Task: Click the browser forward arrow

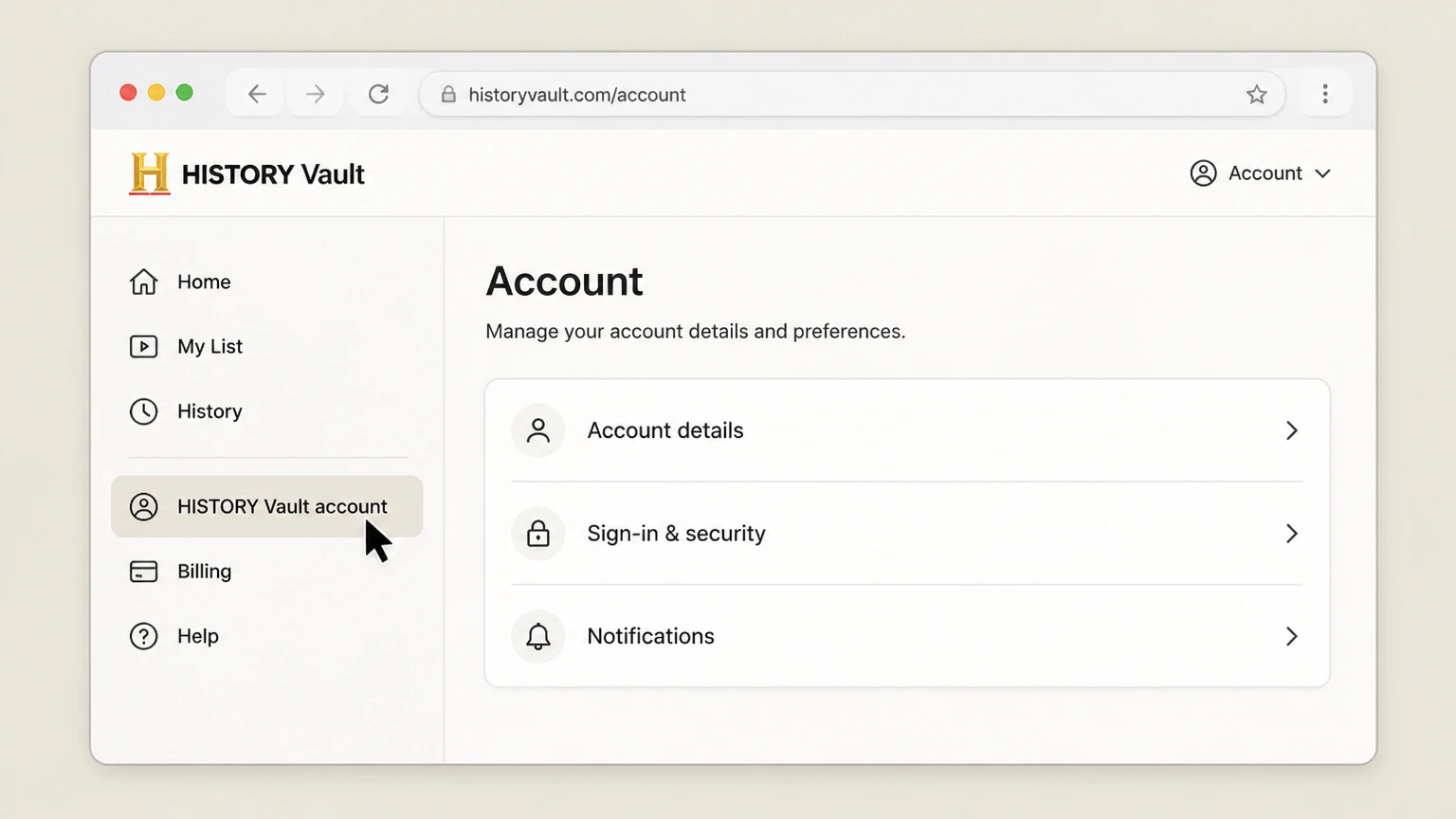Action: pyautogui.click(x=316, y=94)
